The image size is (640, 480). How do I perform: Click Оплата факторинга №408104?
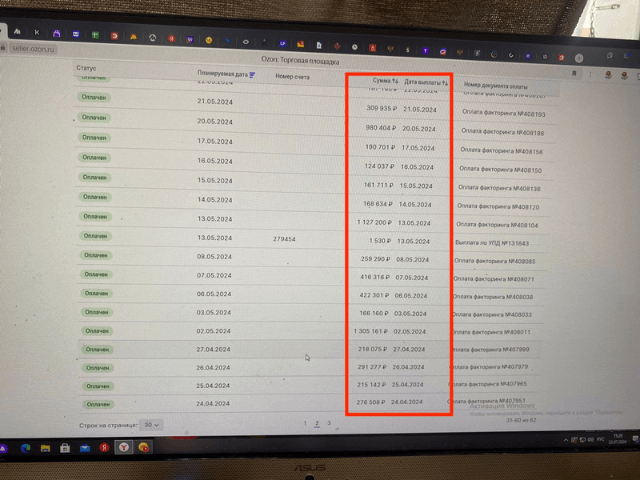497,224
